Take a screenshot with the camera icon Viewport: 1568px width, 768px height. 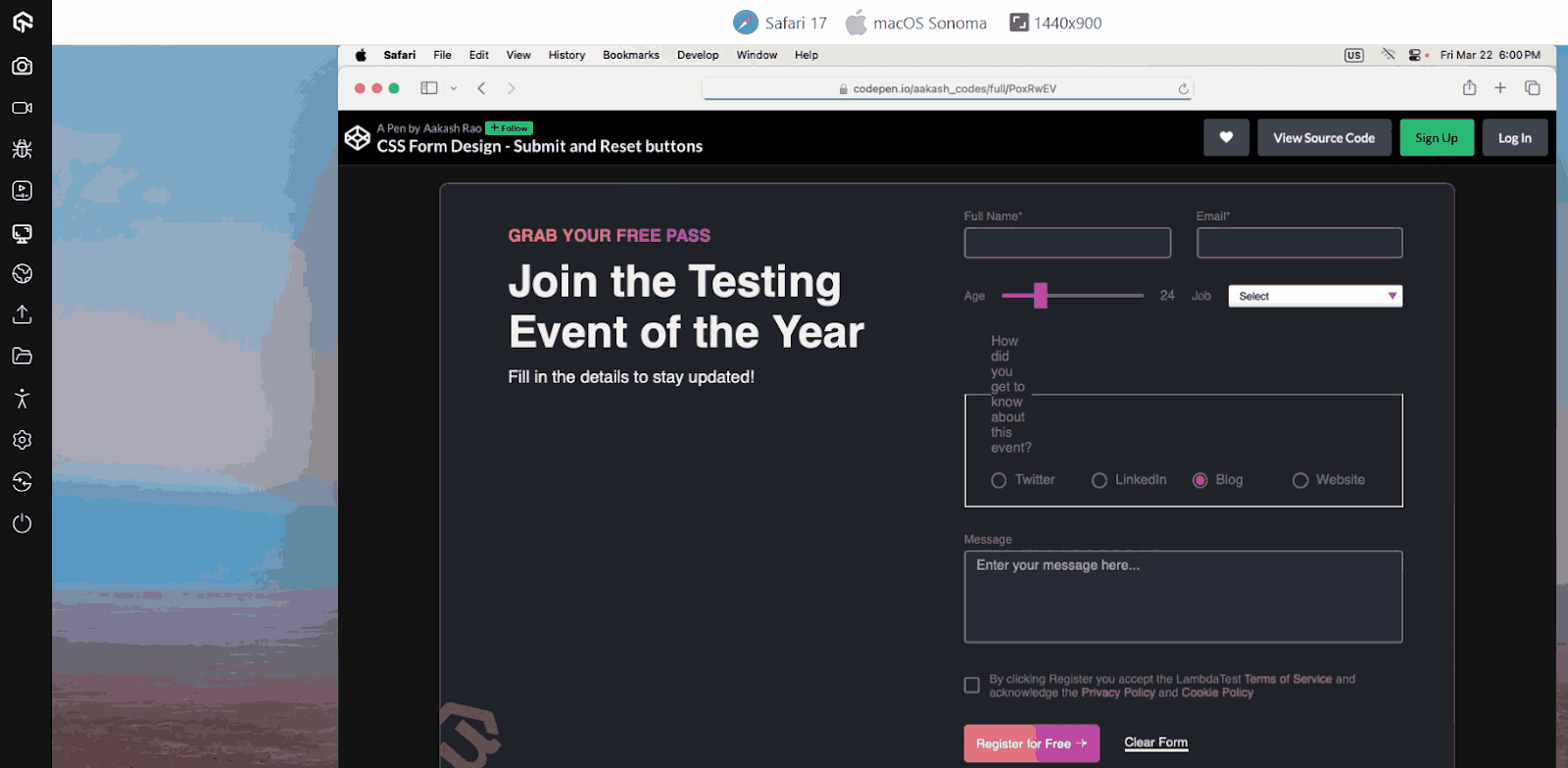(23, 66)
